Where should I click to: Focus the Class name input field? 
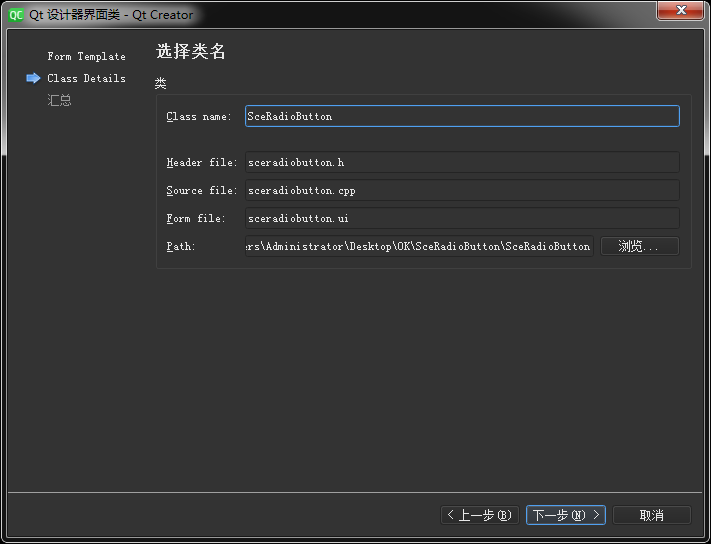pyautogui.click(x=462, y=116)
